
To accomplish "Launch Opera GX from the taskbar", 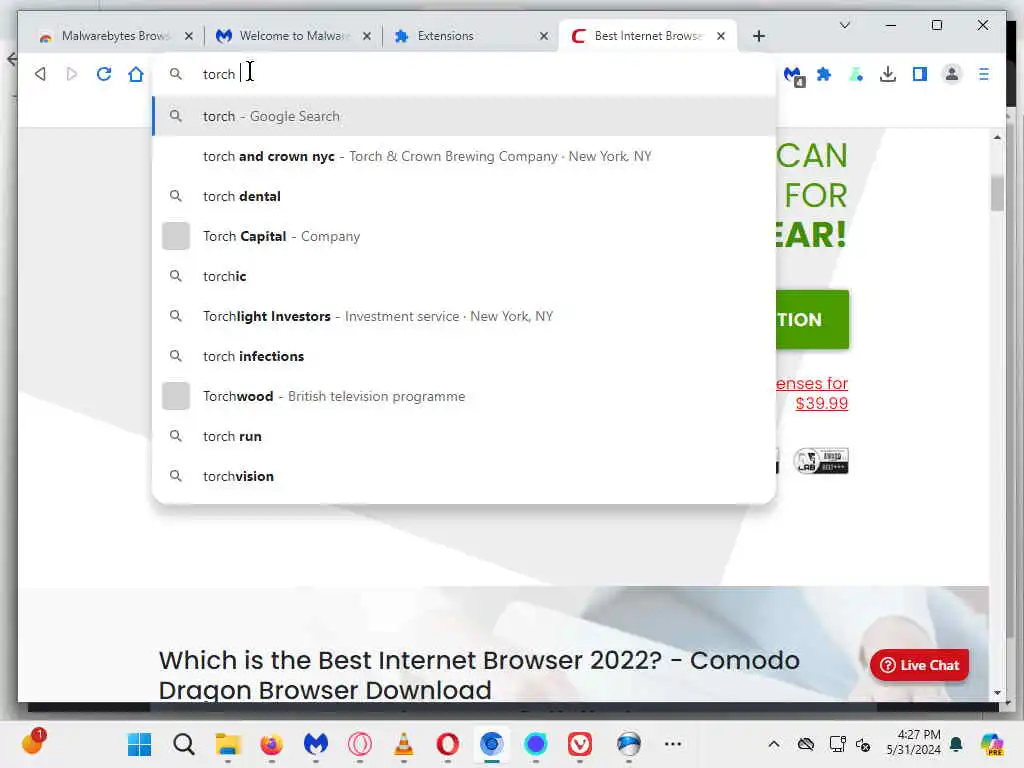I will pyautogui.click(x=360, y=744).
